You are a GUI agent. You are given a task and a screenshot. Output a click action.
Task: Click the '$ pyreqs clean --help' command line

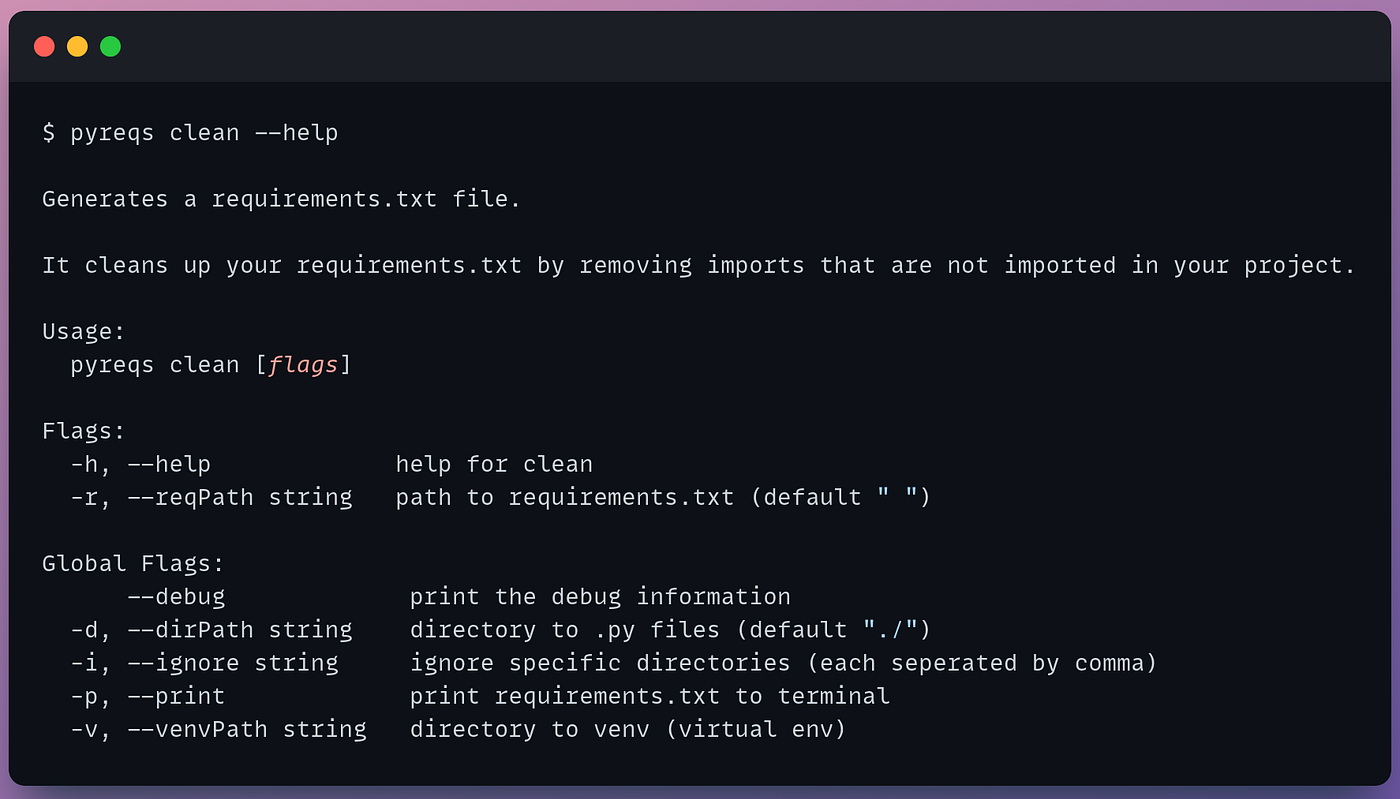point(190,133)
